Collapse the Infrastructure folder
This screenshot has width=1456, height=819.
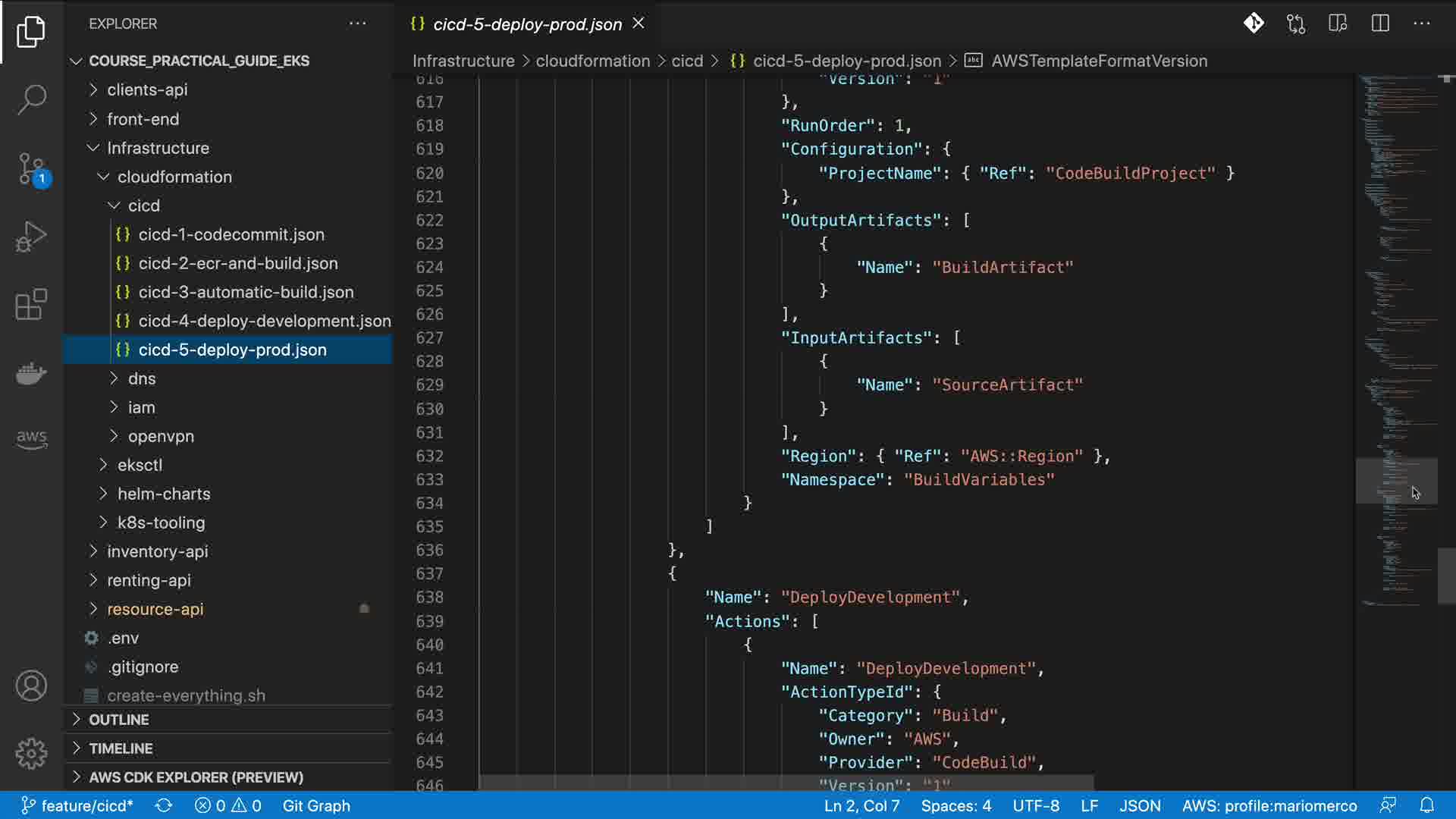pos(158,148)
